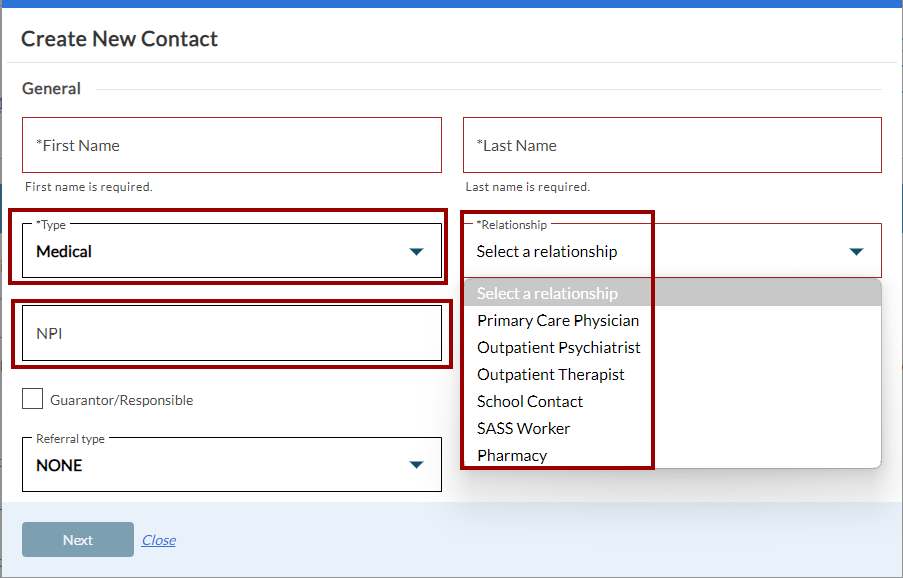Enable the Guarantor/Responsible checkbox
This screenshot has width=903, height=578.
pyautogui.click(x=33, y=399)
